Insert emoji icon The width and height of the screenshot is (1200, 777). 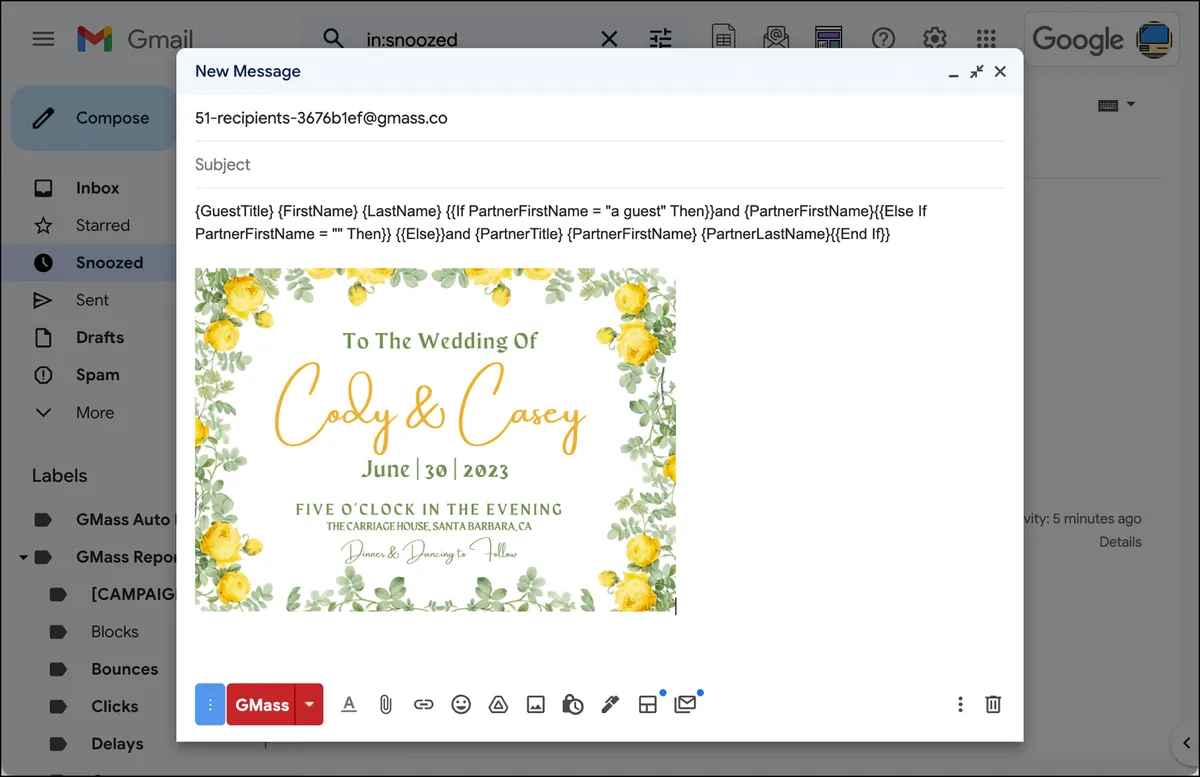coord(461,705)
